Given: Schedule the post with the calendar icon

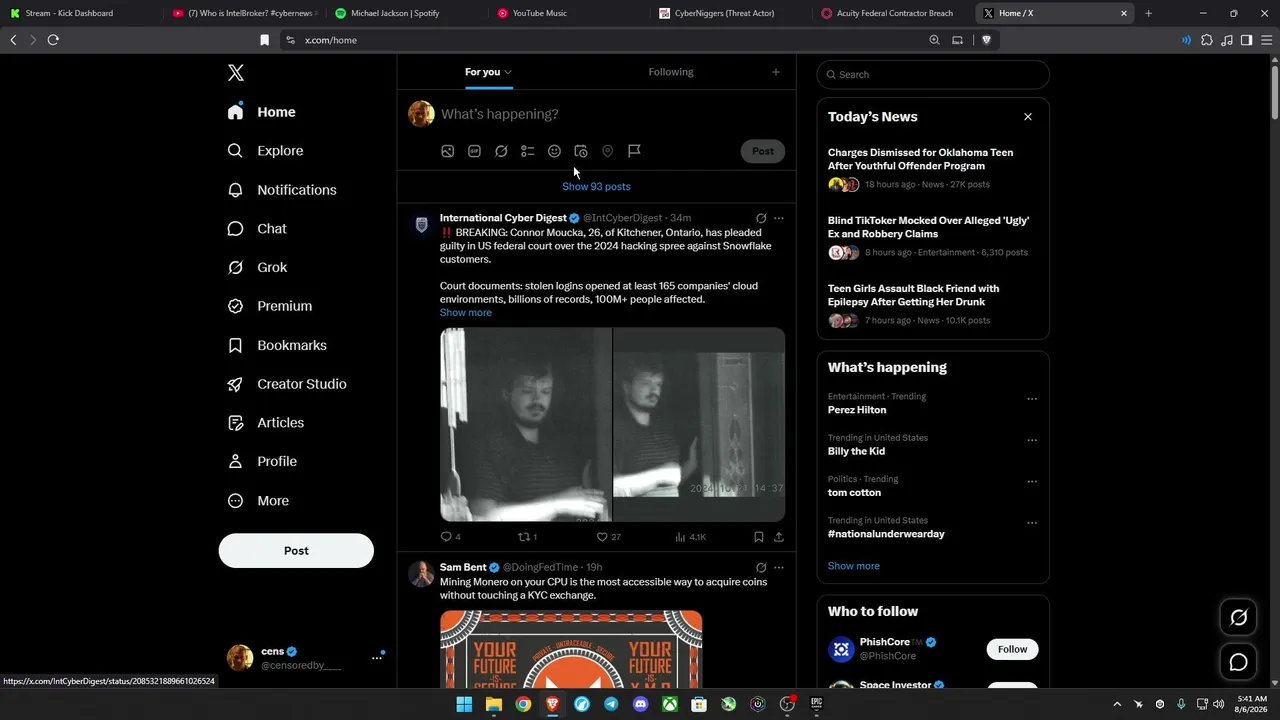Looking at the screenshot, I should (x=581, y=151).
